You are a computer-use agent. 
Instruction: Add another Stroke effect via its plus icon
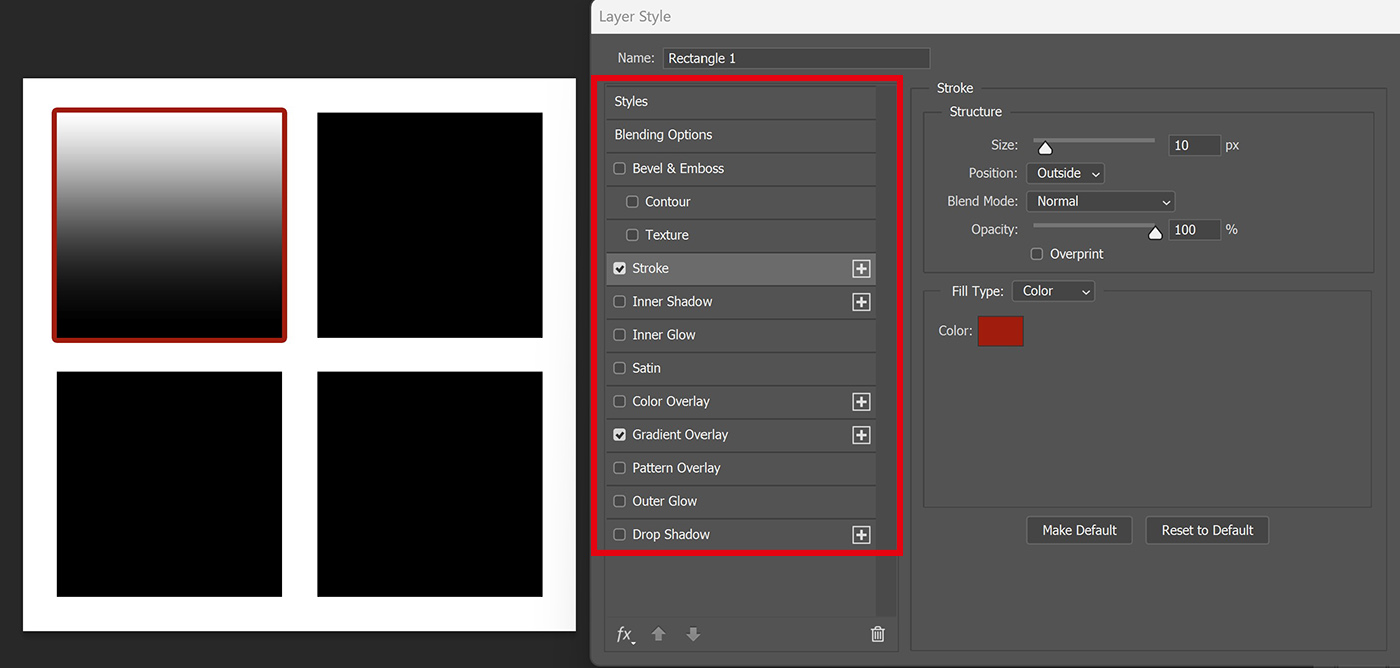tap(860, 268)
